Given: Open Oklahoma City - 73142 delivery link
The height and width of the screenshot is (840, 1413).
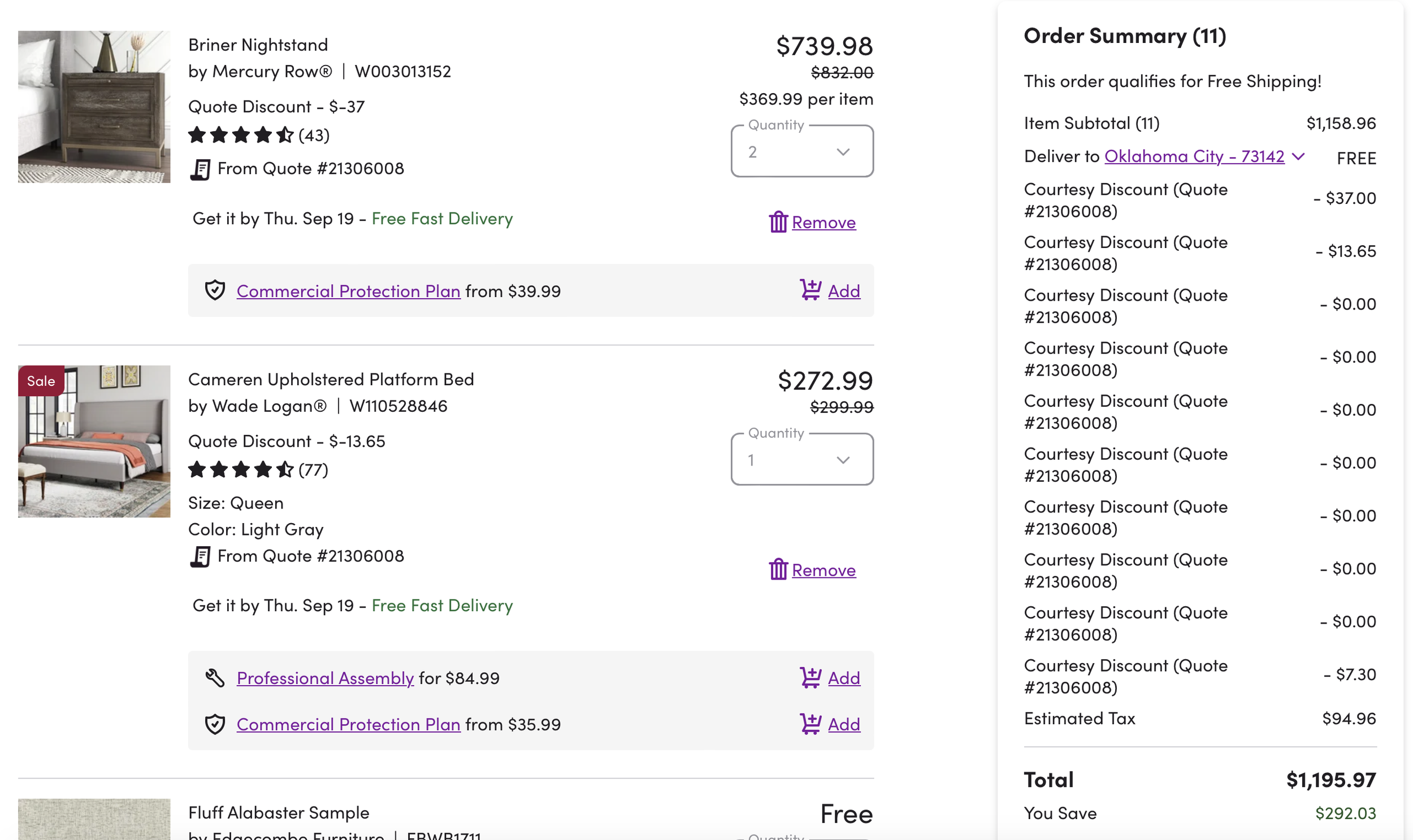Looking at the screenshot, I should click(x=1194, y=156).
